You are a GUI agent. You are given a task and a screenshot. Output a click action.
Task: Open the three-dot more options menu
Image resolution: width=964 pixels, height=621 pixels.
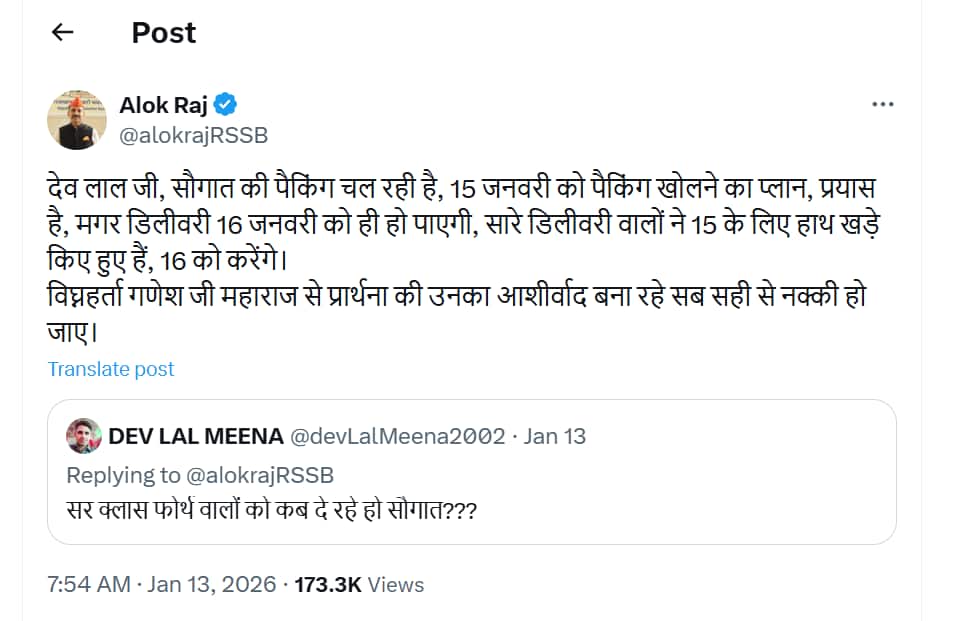click(x=882, y=104)
